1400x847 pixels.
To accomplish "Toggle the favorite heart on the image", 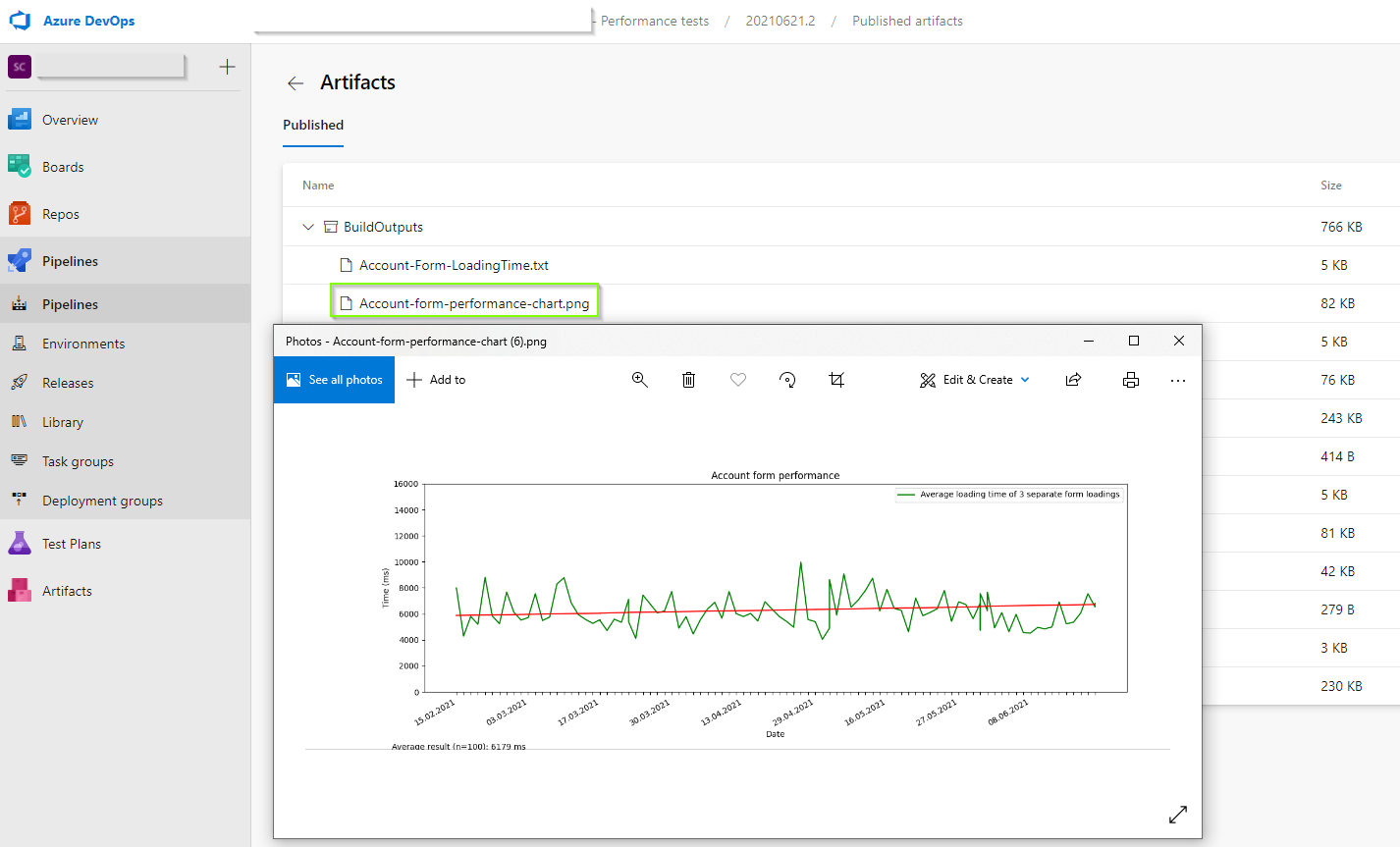I will 737,380.
